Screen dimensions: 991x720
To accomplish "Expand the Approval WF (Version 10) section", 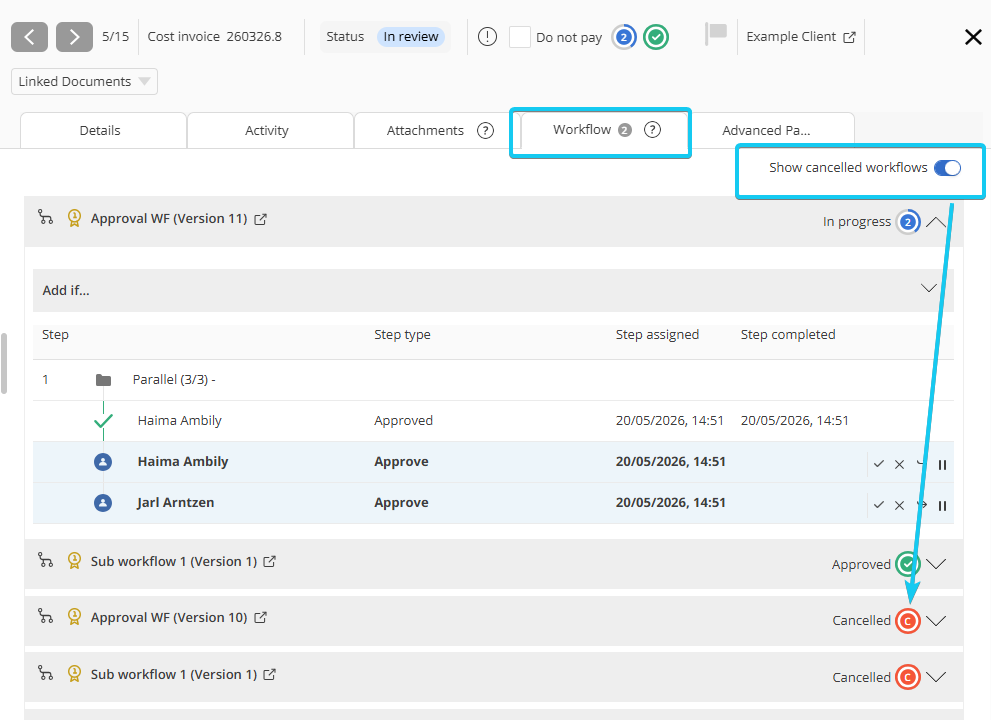I will [936, 620].
